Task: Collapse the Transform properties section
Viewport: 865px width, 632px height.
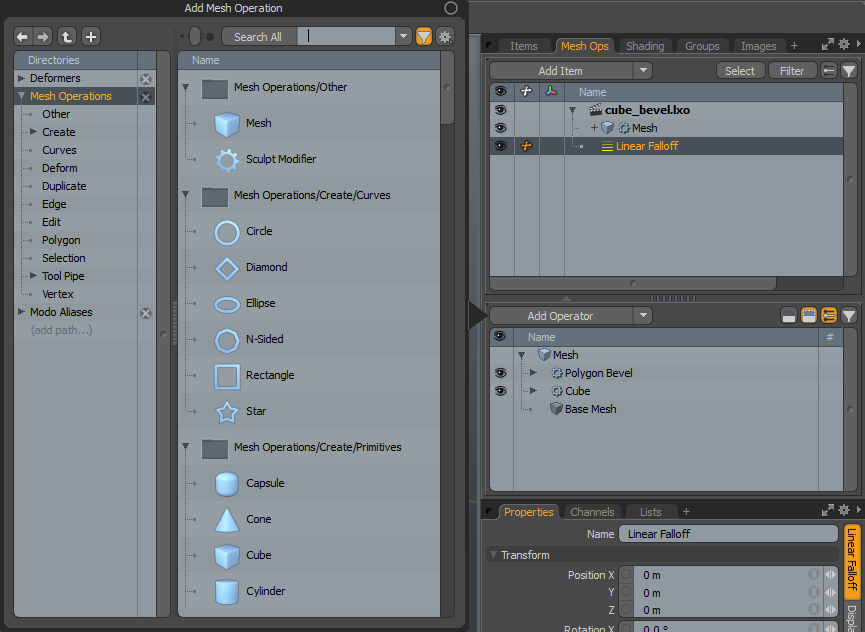Action: click(493, 555)
